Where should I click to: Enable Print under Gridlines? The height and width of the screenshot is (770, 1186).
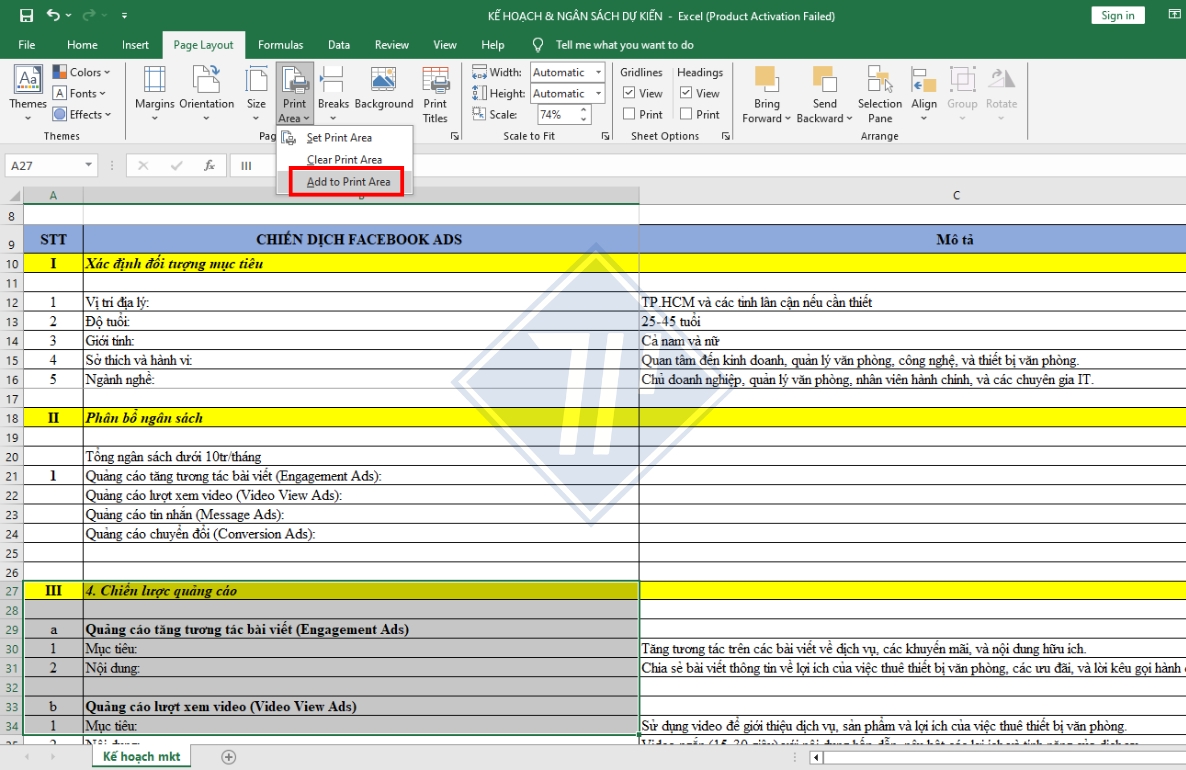(627, 113)
